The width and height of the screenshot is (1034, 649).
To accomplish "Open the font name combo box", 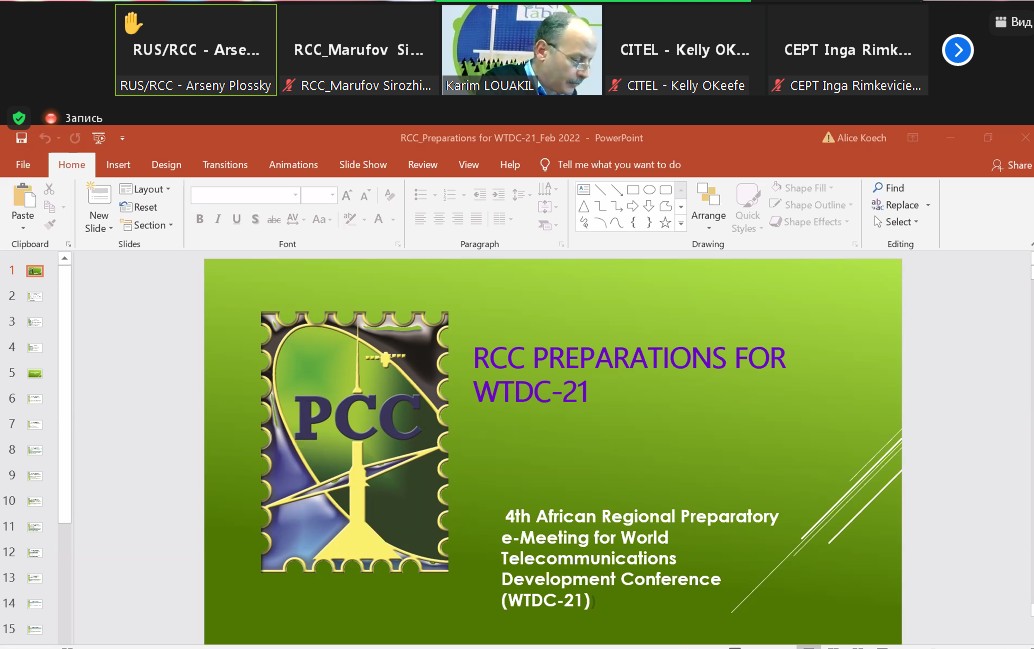I will pyautogui.click(x=245, y=195).
